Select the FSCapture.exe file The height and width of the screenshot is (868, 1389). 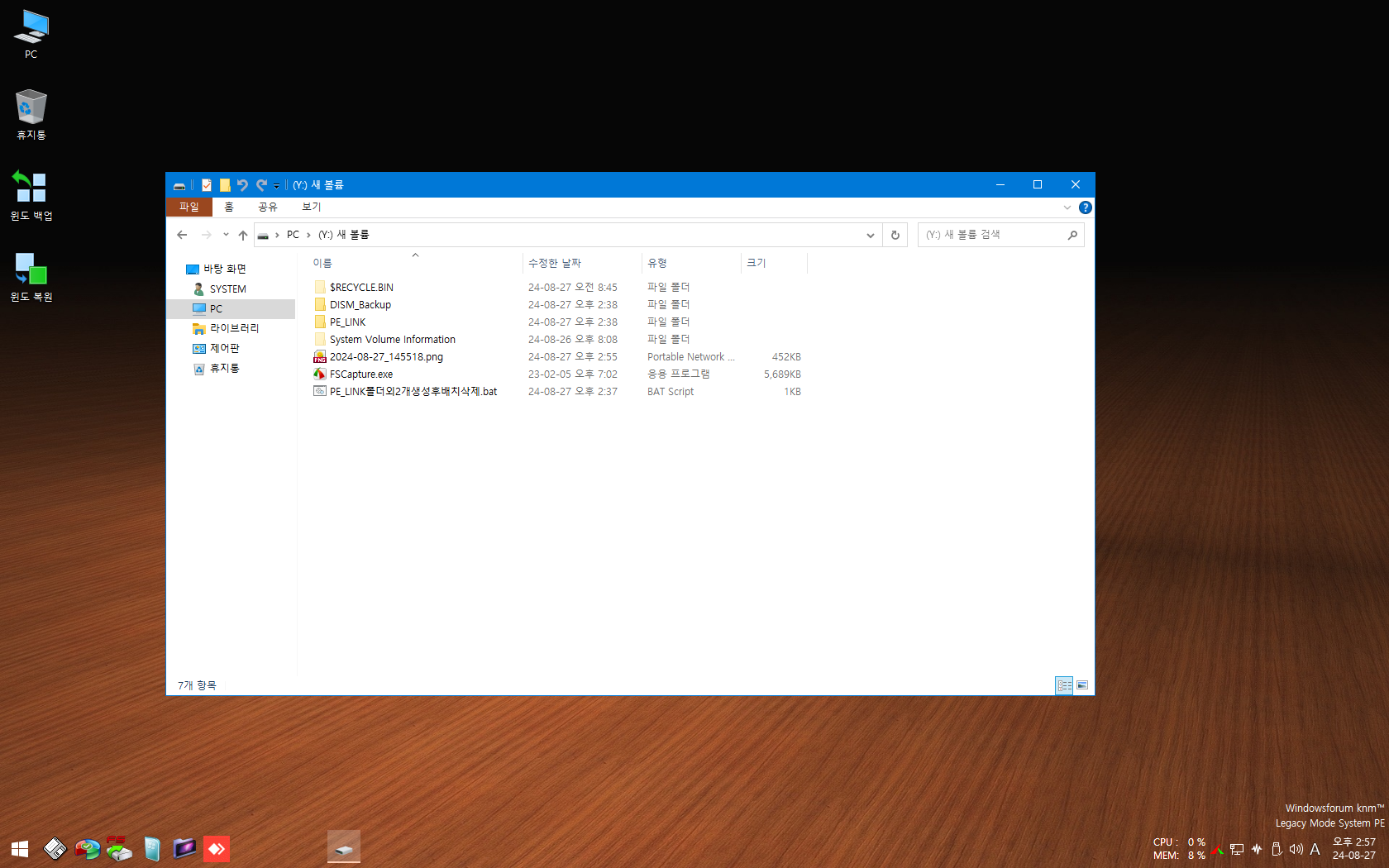click(x=361, y=374)
